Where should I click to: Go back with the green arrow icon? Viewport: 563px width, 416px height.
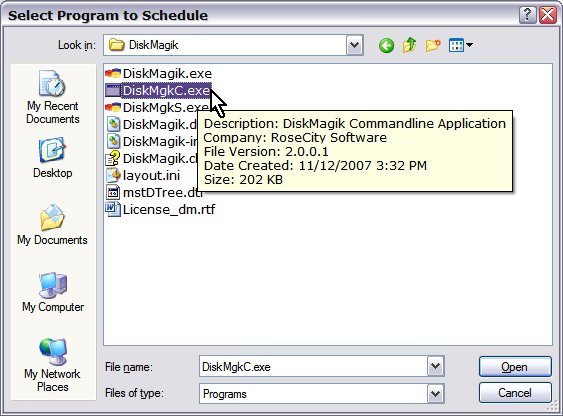click(386, 46)
